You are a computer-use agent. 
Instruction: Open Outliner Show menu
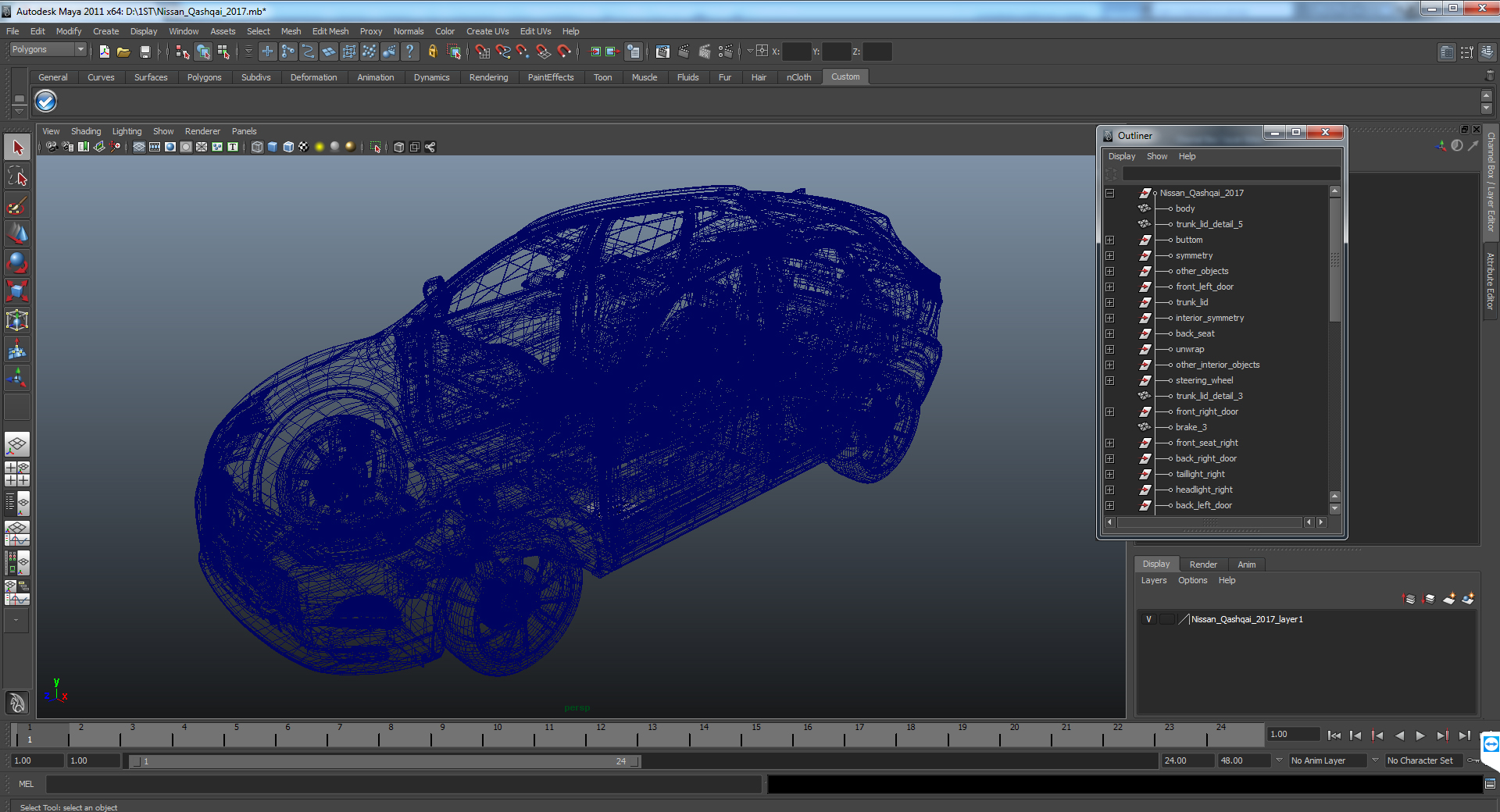tap(1157, 156)
